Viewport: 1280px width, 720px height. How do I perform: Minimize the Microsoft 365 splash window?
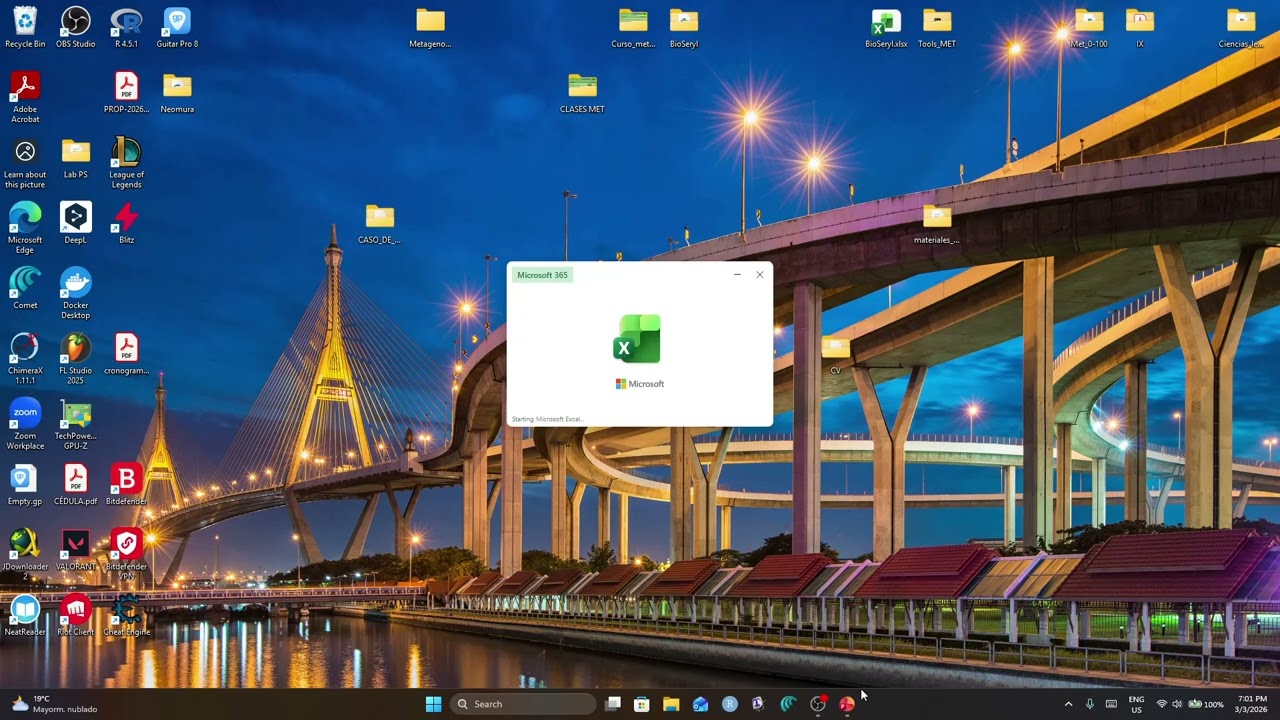(737, 275)
